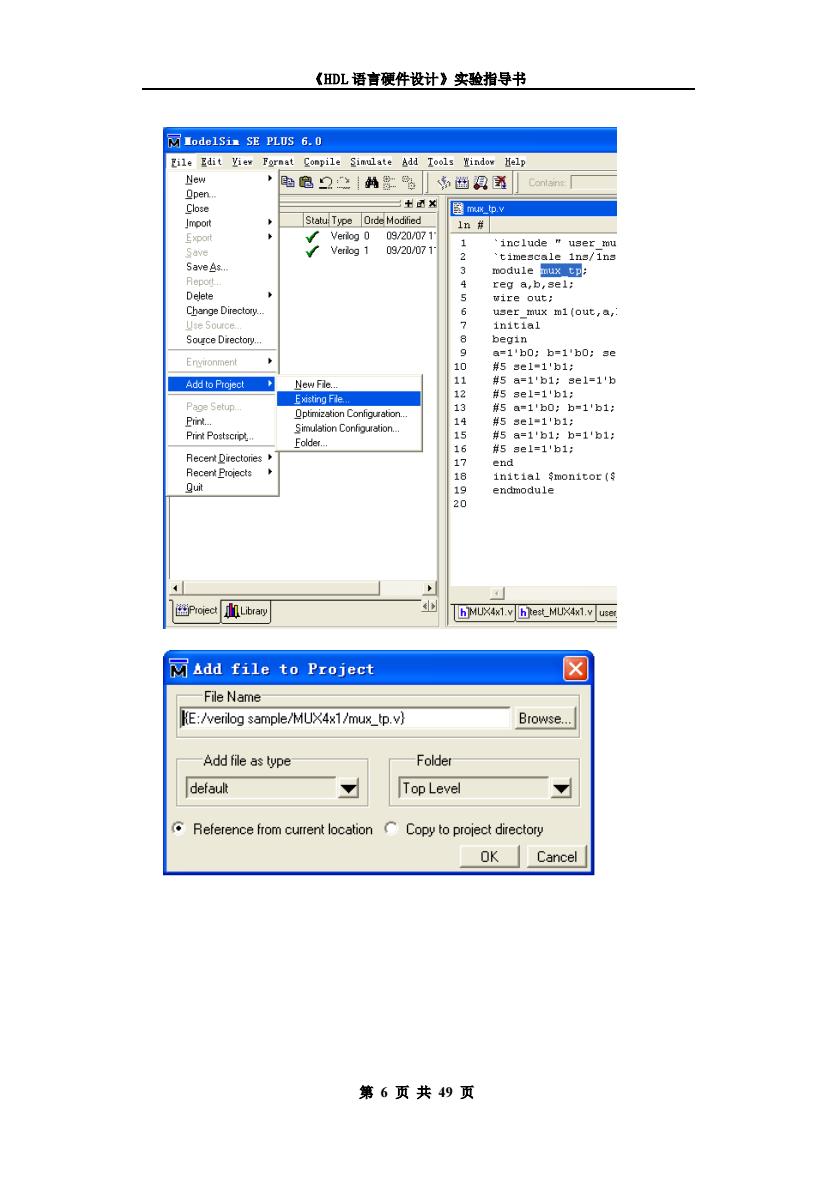Click Cancel in the Add file to Project dialog

click(x=556, y=856)
